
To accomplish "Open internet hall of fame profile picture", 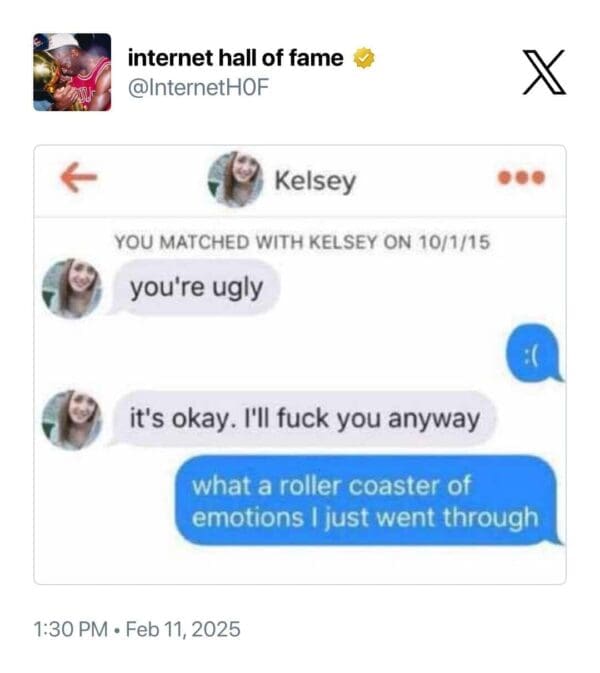I will coord(72,72).
